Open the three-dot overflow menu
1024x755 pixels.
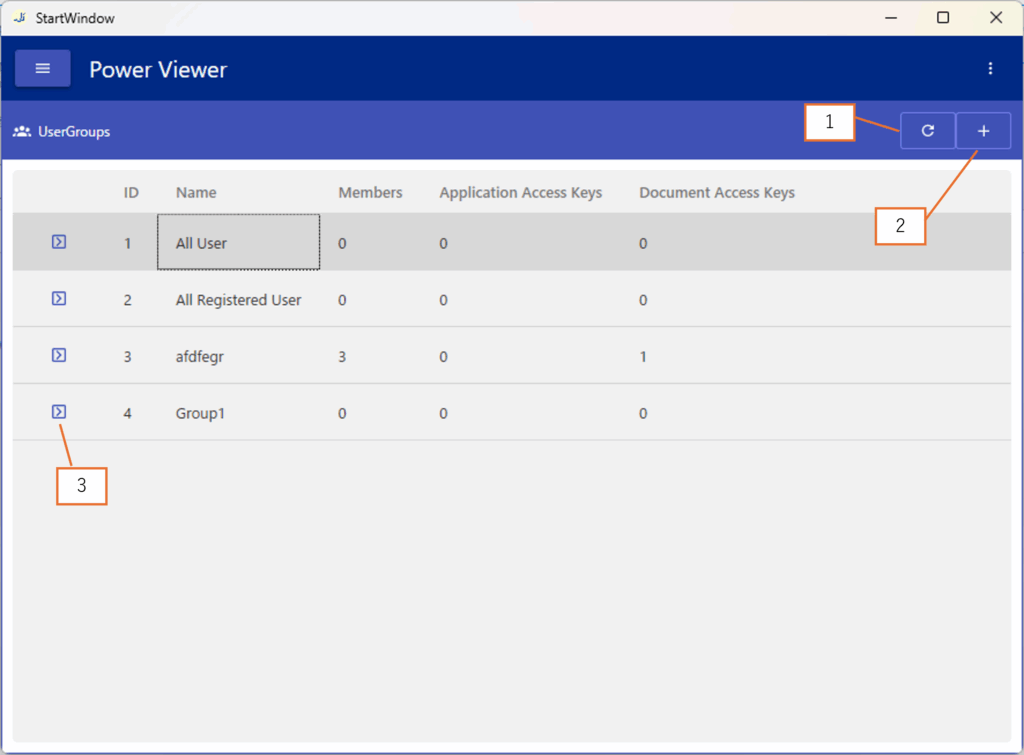point(990,69)
